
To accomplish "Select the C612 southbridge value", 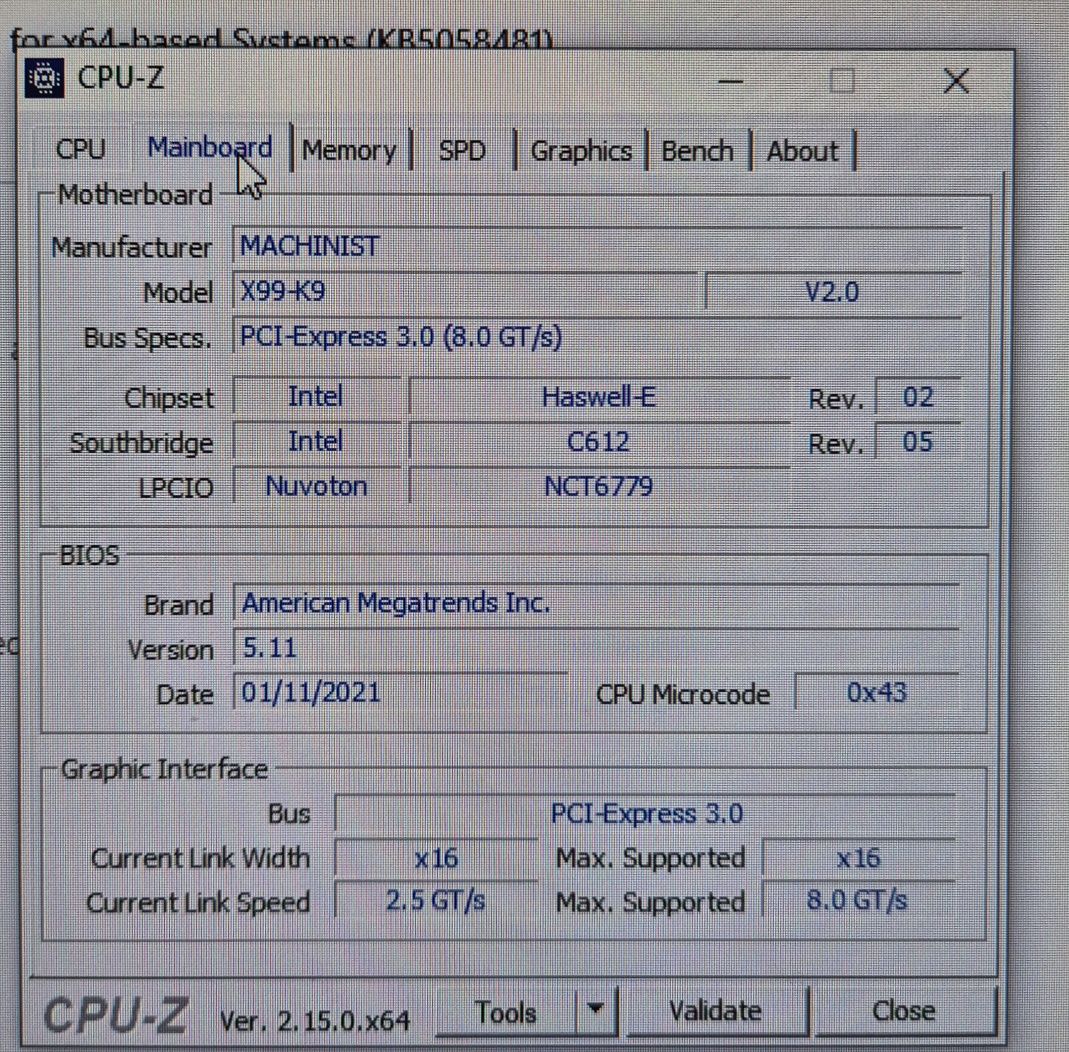I will click(x=599, y=441).
